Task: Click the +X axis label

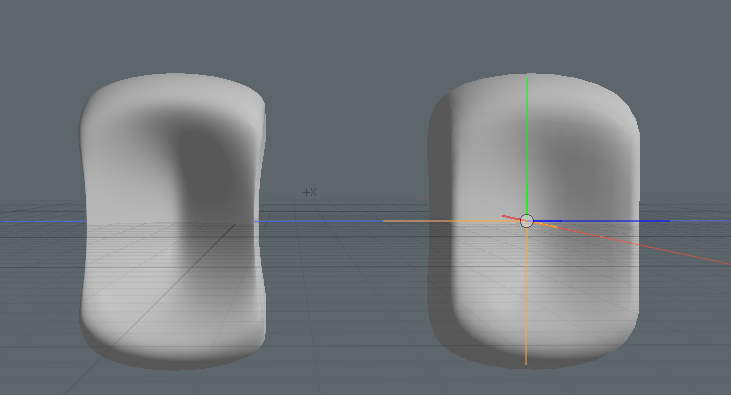Action: point(310,192)
